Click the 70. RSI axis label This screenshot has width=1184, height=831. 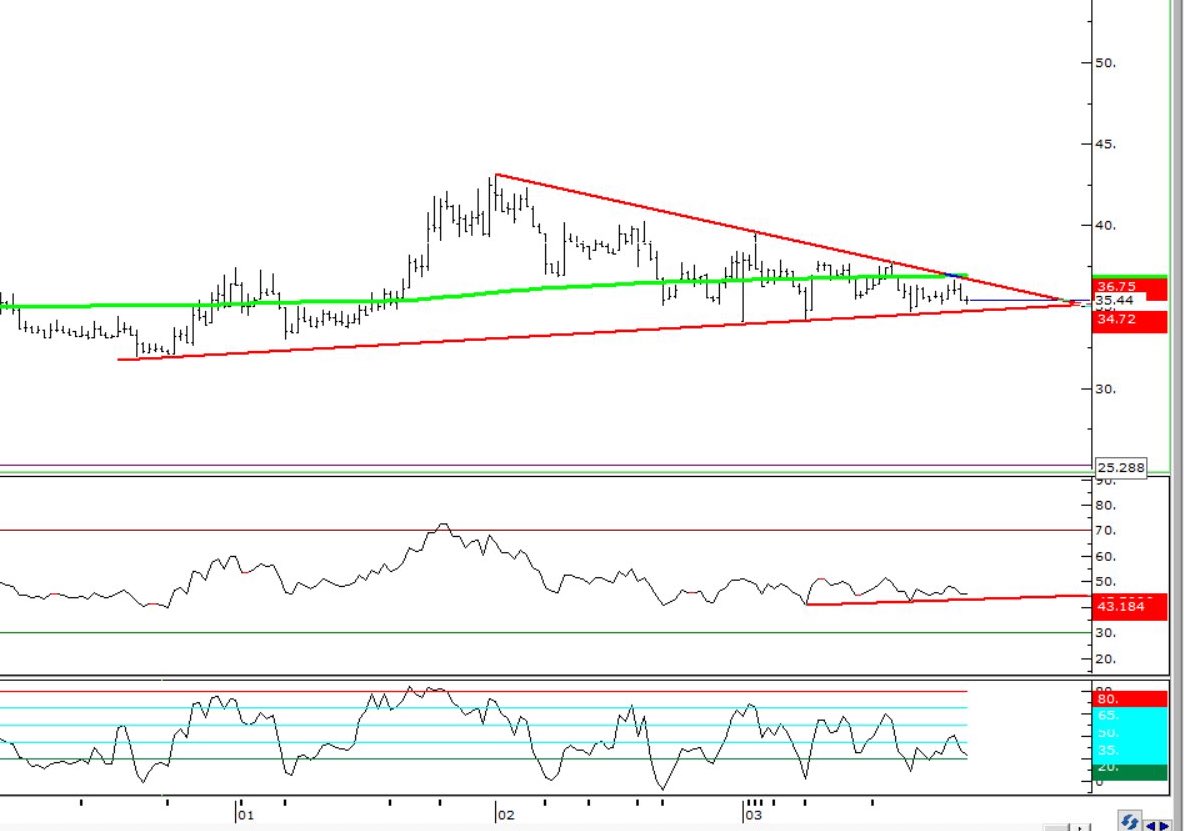click(x=1105, y=531)
